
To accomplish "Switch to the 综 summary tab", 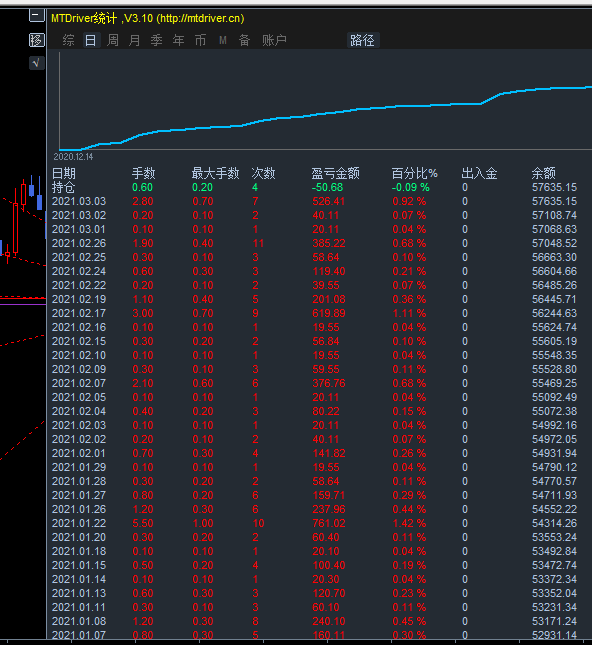I will pos(68,40).
